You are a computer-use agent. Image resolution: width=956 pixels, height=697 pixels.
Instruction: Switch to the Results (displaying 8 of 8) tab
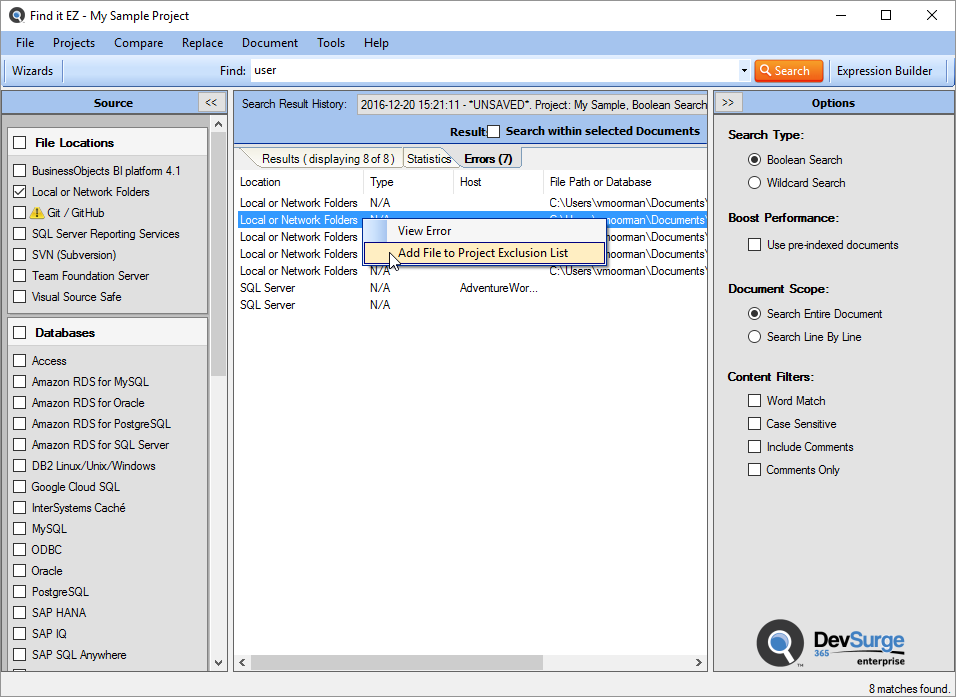(x=328, y=159)
